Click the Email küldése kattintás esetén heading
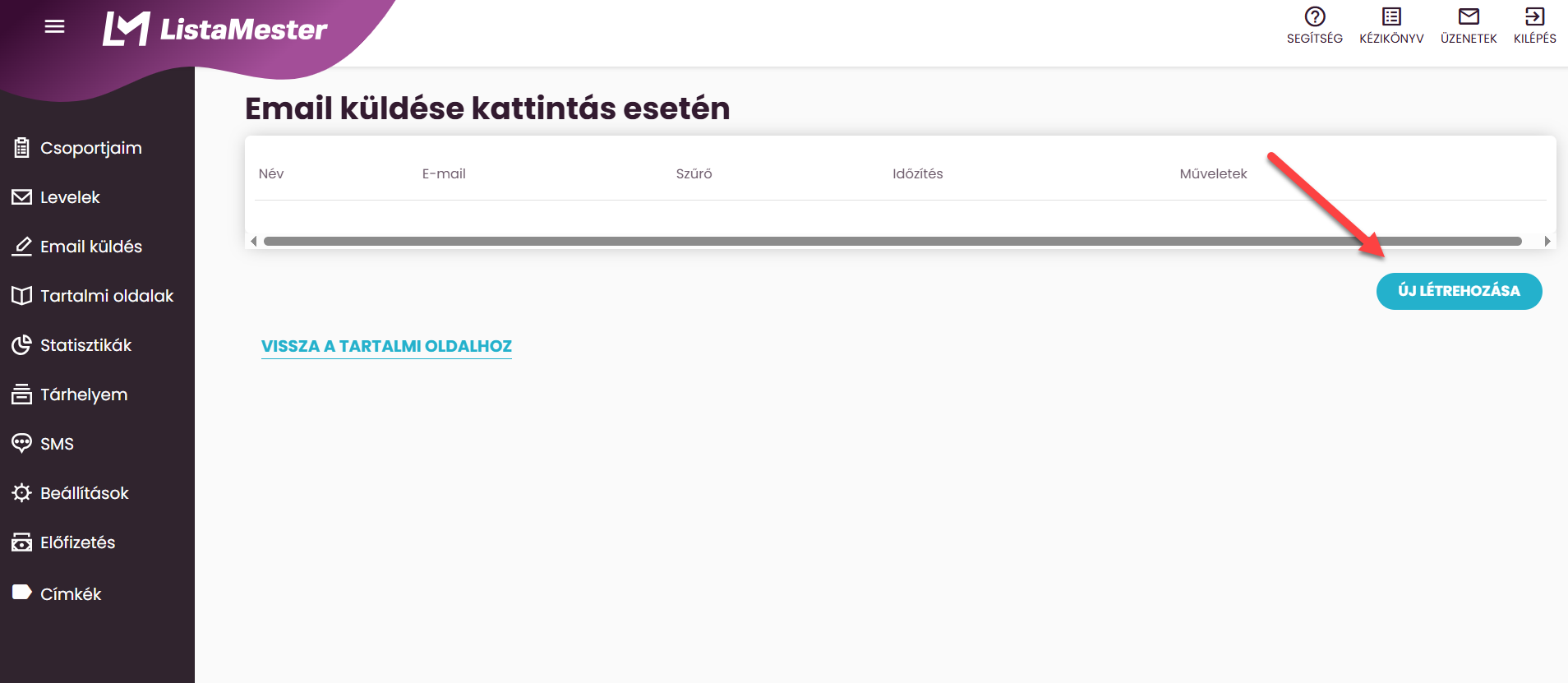Screen dimensions: 1568x683 coord(487,108)
